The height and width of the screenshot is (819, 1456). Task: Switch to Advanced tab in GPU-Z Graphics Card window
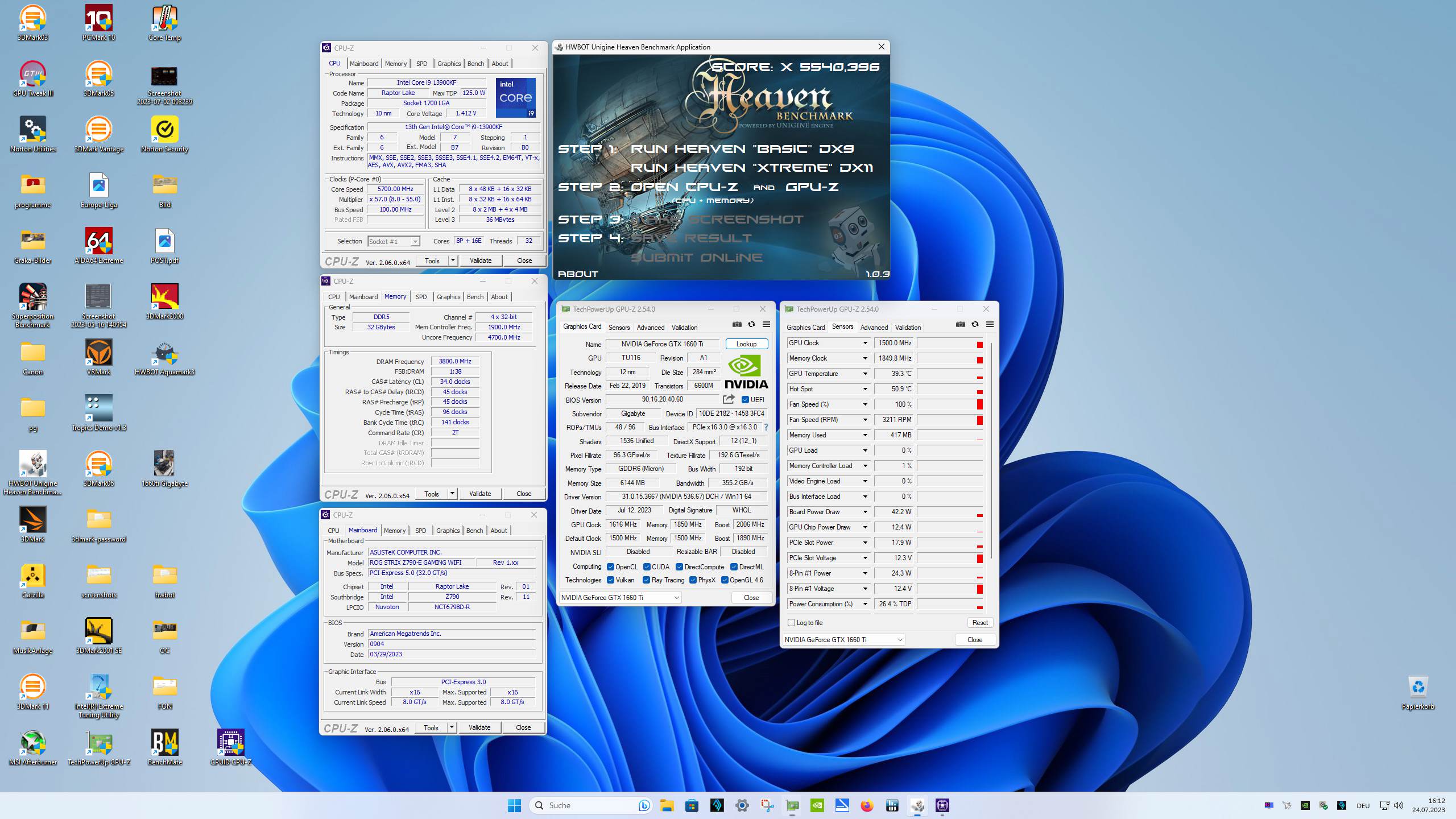pos(651,328)
